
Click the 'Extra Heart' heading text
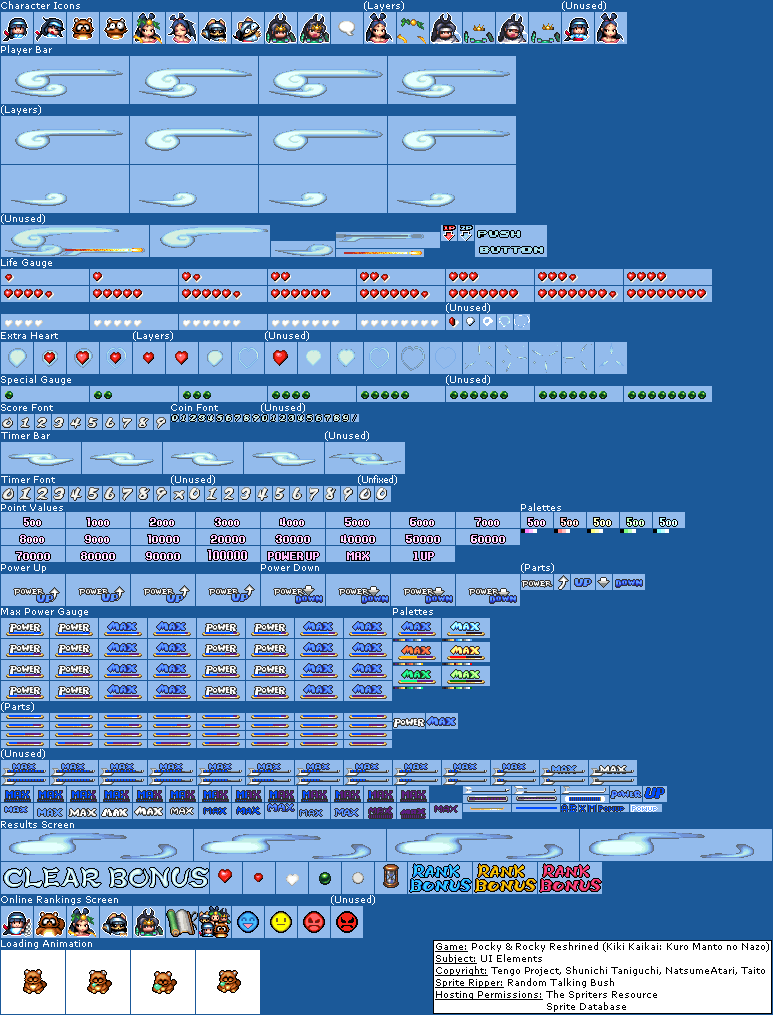click(x=29, y=335)
